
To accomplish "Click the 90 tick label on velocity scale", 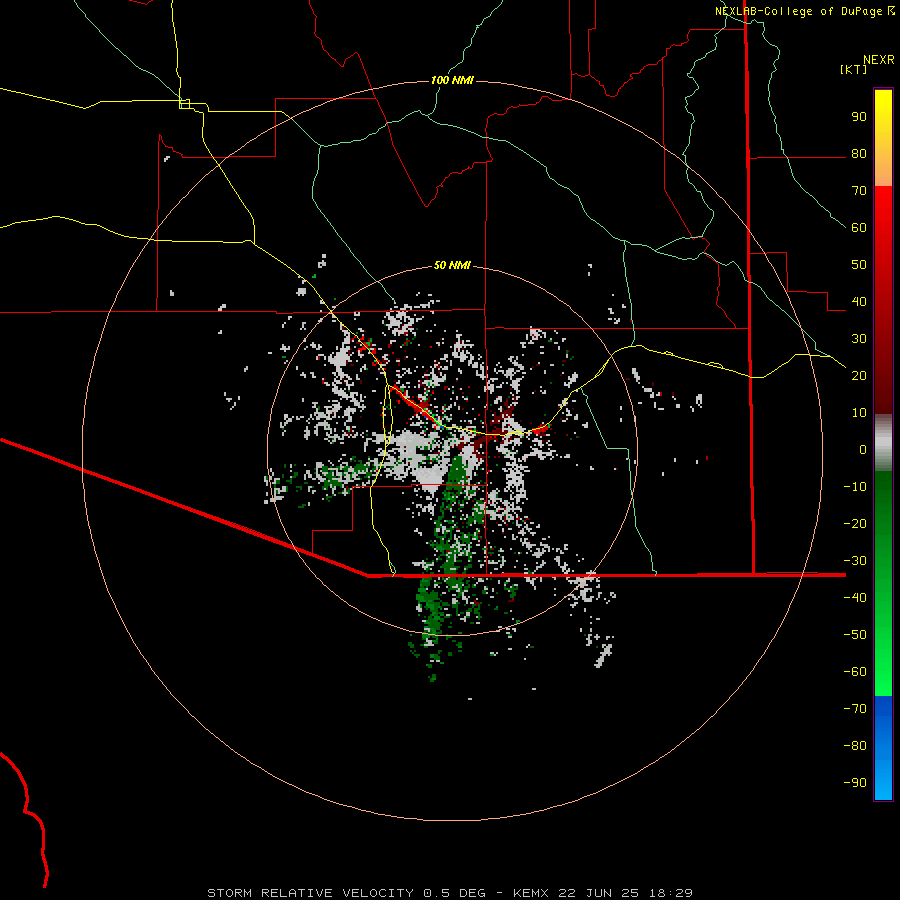I will click(x=859, y=117).
